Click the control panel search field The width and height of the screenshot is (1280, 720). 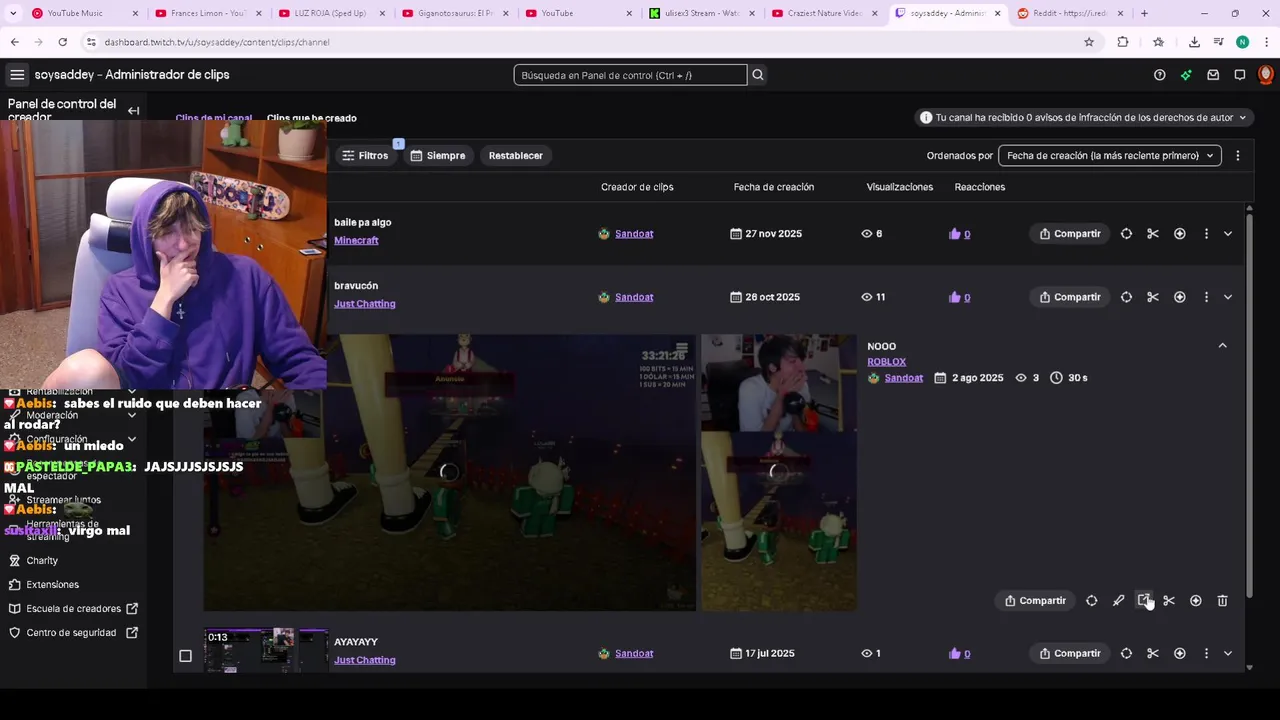[x=630, y=75]
